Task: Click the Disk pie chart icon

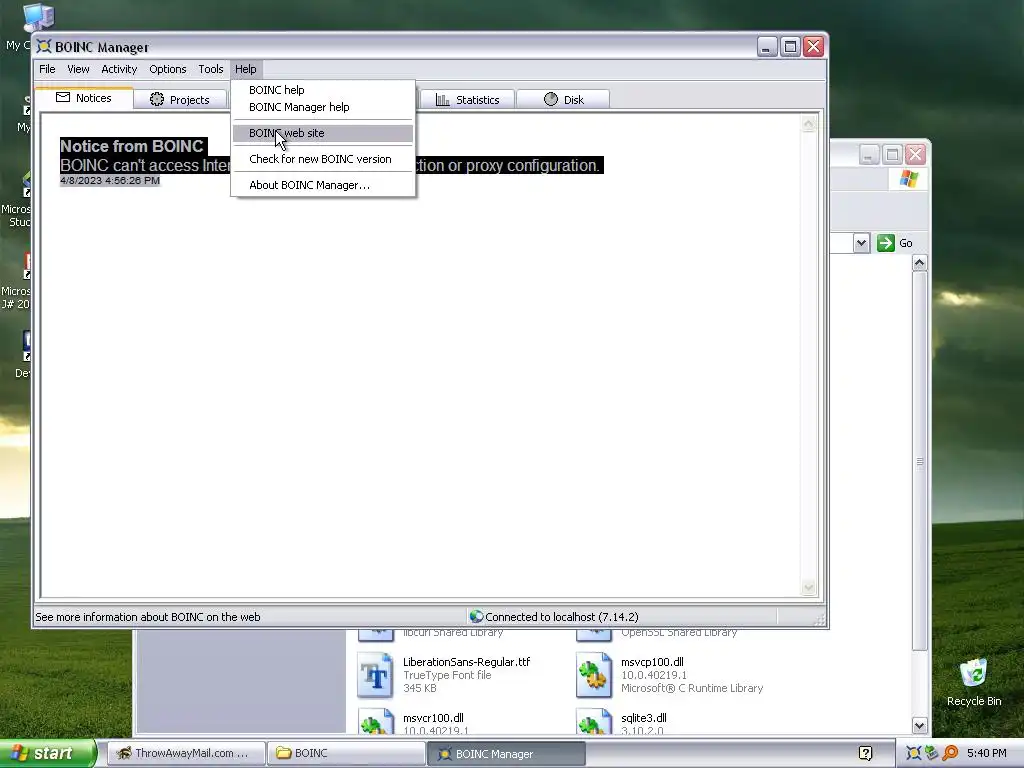Action: [x=551, y=99]
